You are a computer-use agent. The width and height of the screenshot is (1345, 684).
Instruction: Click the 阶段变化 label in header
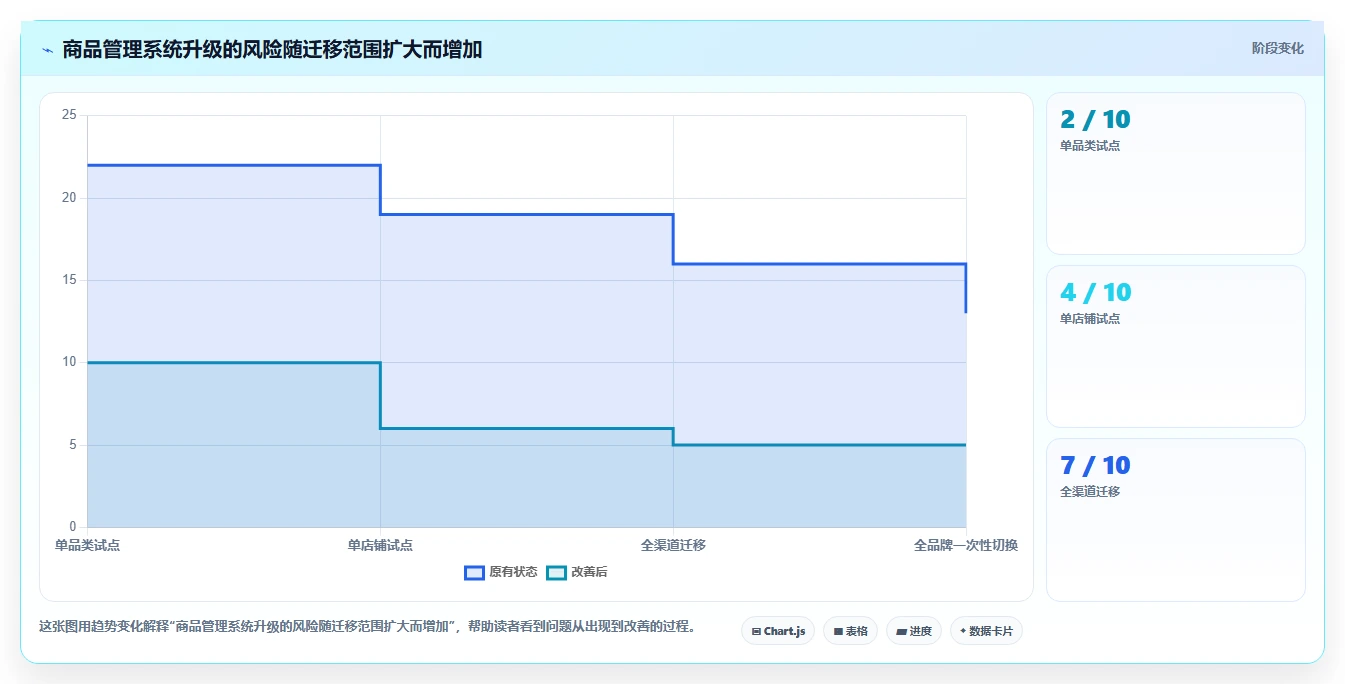coord(1277,48)
